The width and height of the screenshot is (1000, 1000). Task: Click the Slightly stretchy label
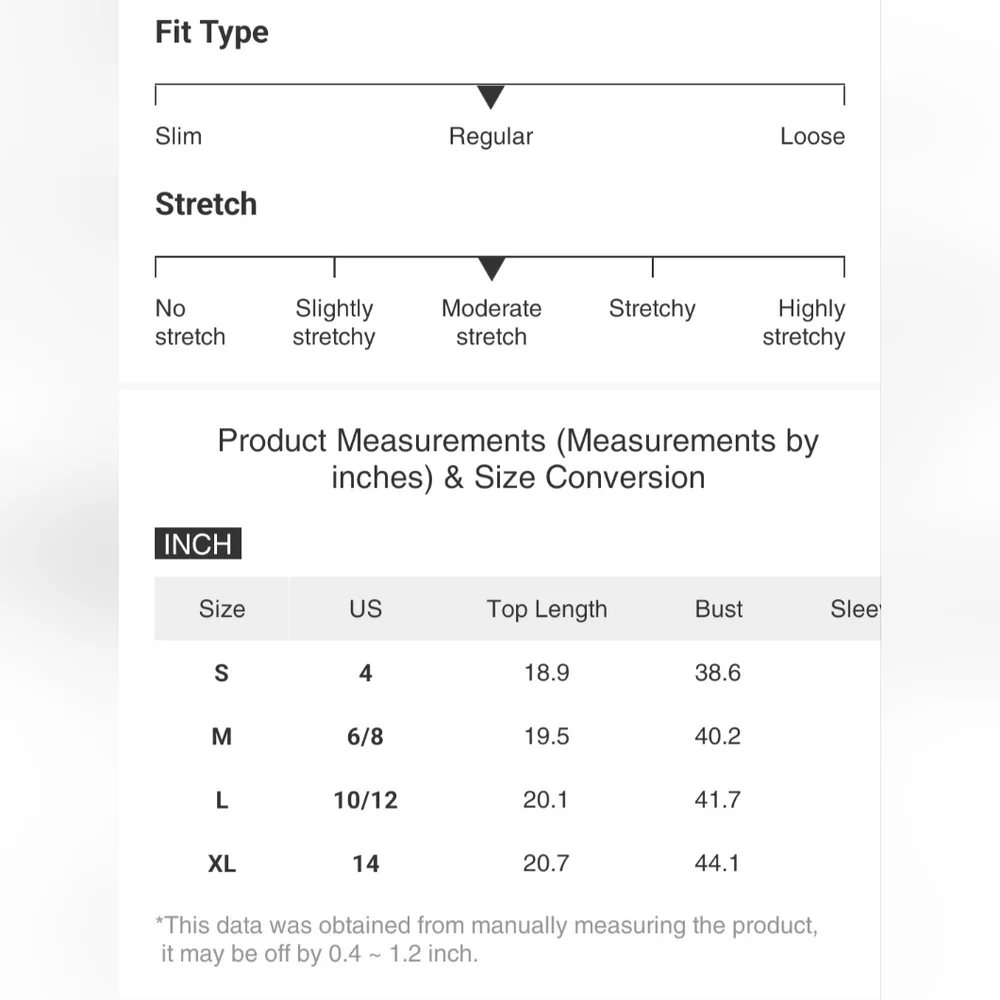334,322
